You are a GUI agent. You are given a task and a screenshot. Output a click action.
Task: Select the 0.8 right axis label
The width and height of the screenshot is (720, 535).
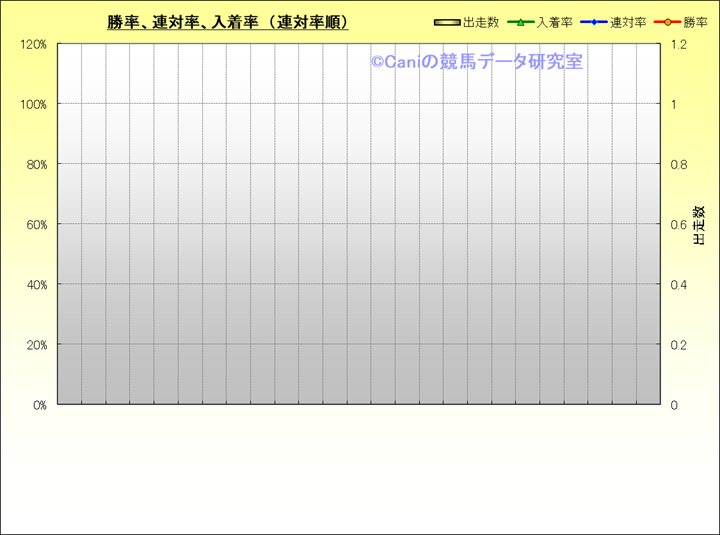678,164
